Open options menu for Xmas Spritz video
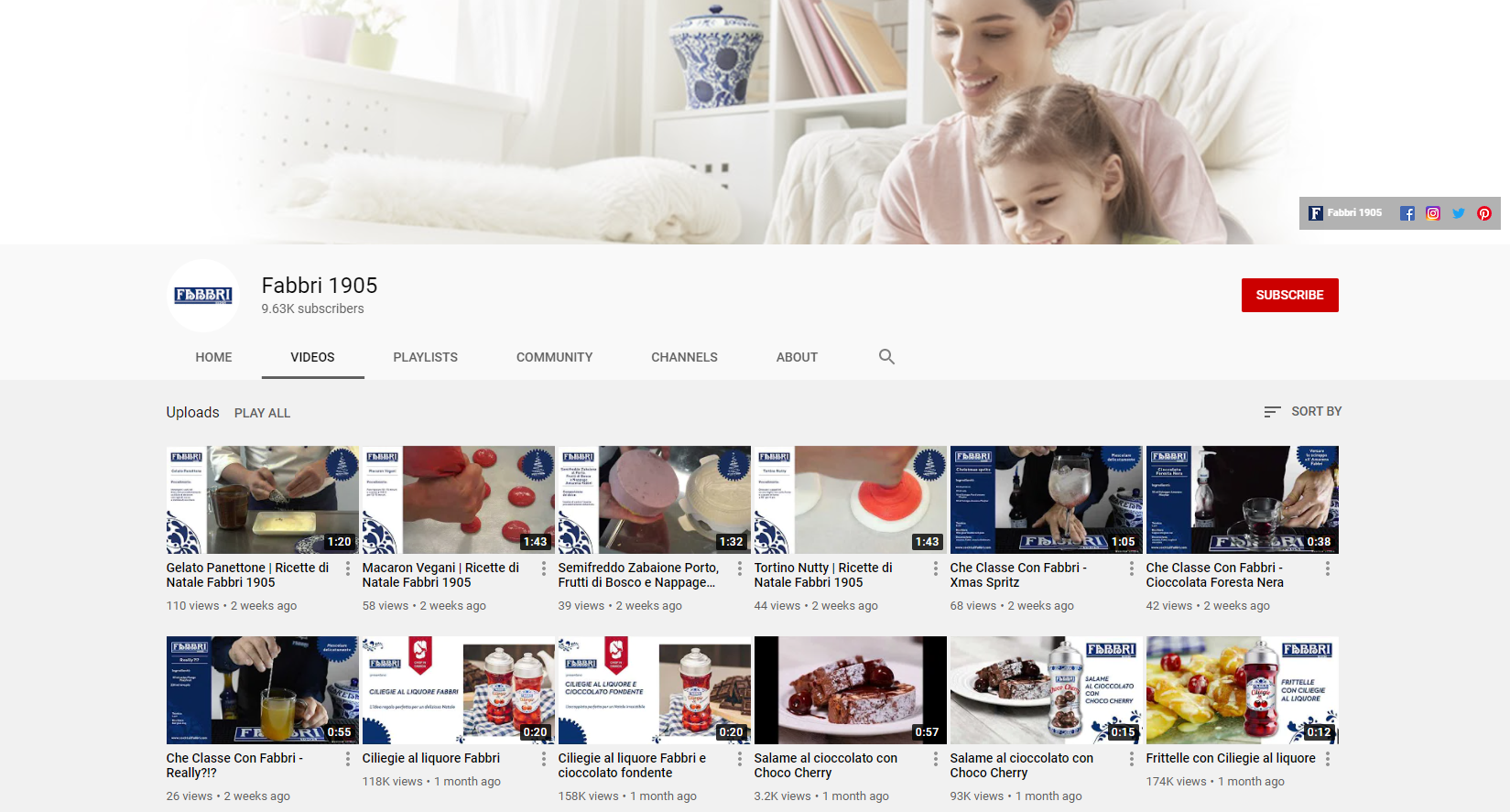 point(1132,568)
